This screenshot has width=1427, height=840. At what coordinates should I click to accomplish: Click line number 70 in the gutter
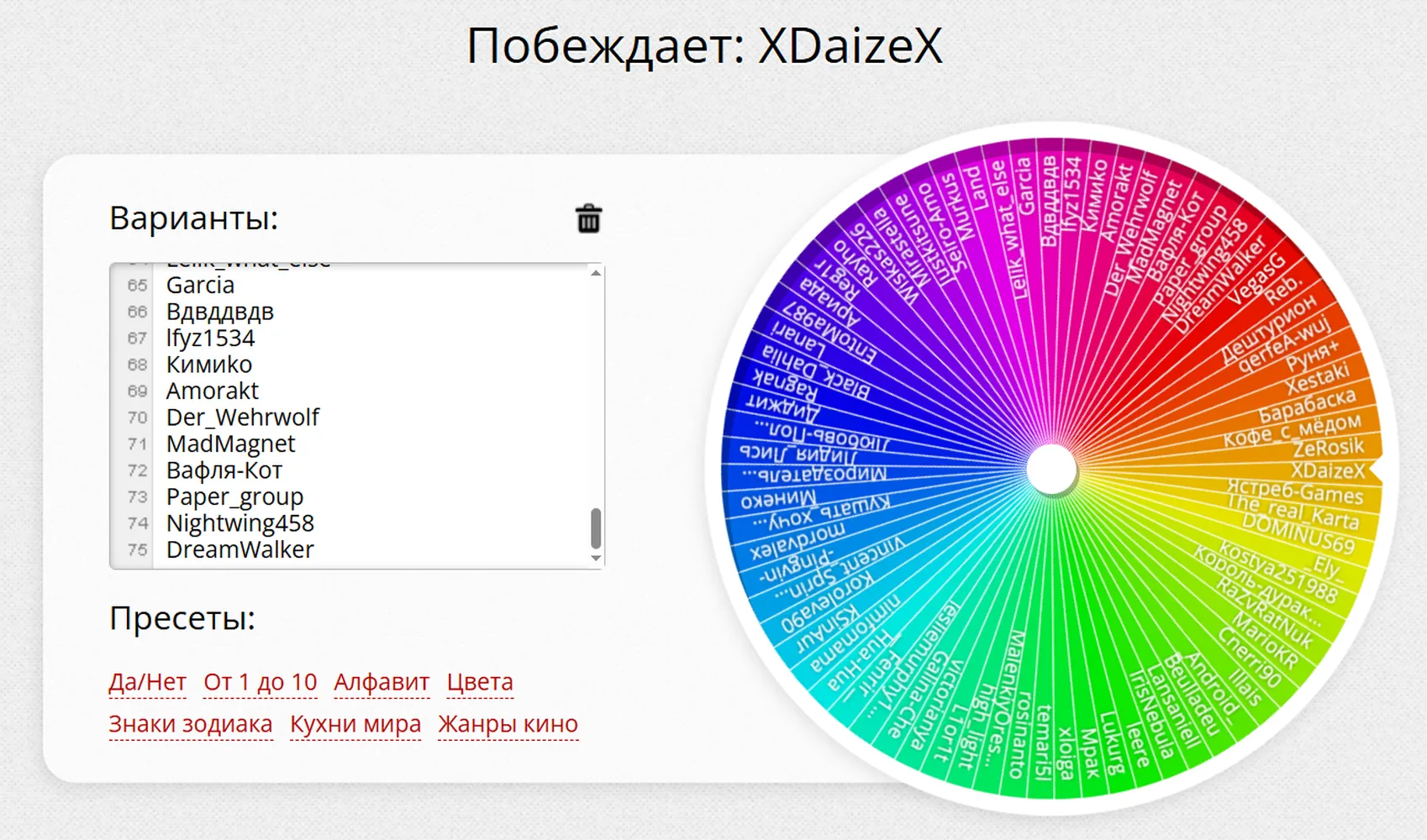point(137,417)
